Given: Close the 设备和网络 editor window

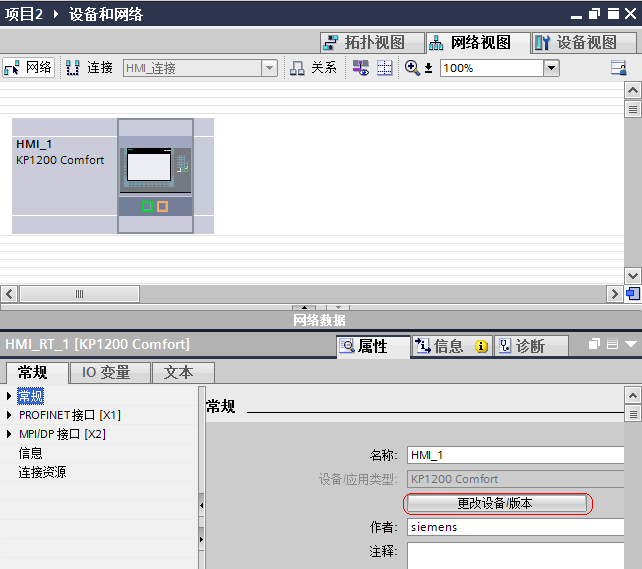Looking at the screenshot, I should (x=631, y=14).
